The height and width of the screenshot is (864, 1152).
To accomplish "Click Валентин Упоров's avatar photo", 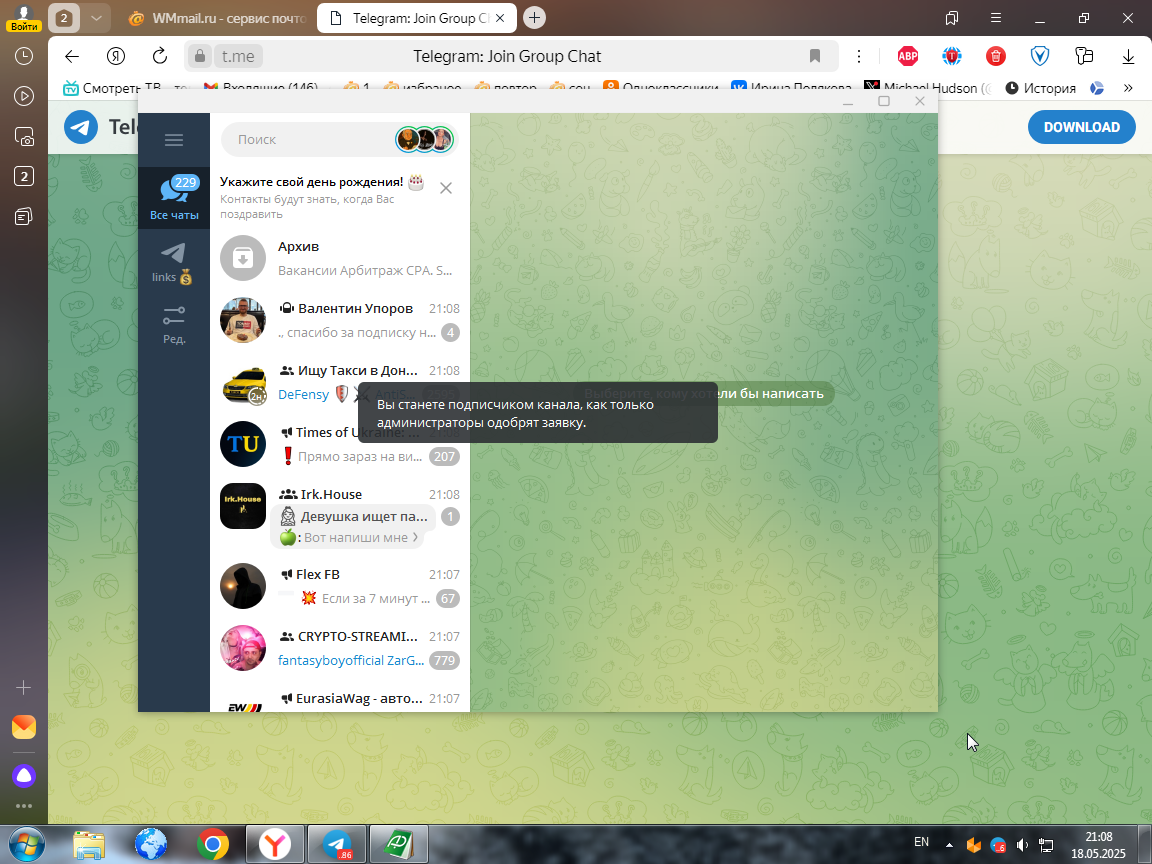I will point(243,320).
